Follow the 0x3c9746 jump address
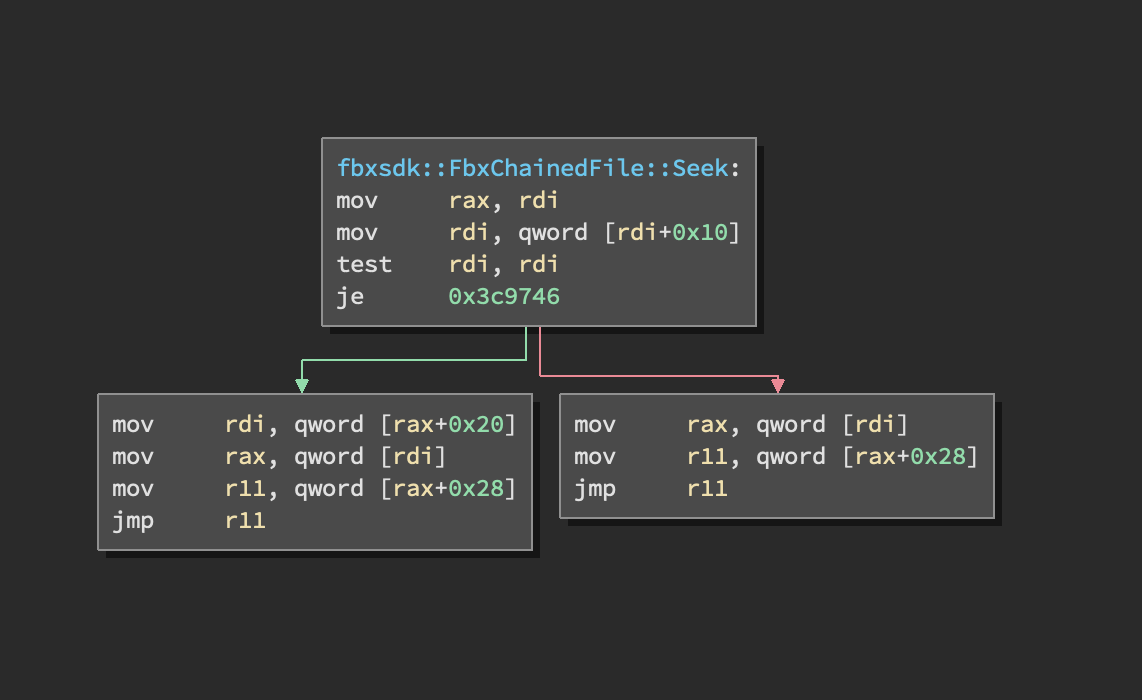1142x700 pixels. pos(504,296)
